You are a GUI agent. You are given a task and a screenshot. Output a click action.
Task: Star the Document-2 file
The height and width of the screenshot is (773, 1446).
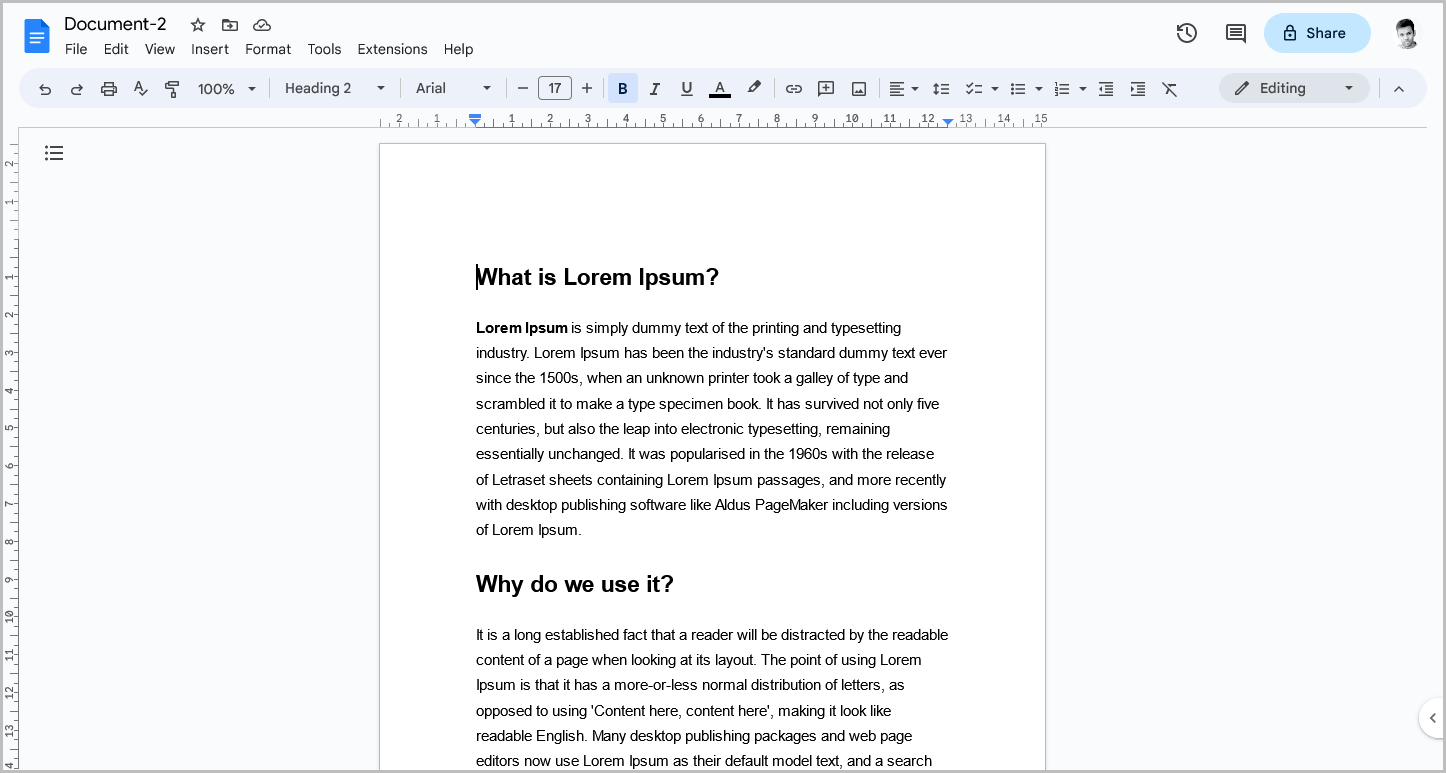point(197,24)
